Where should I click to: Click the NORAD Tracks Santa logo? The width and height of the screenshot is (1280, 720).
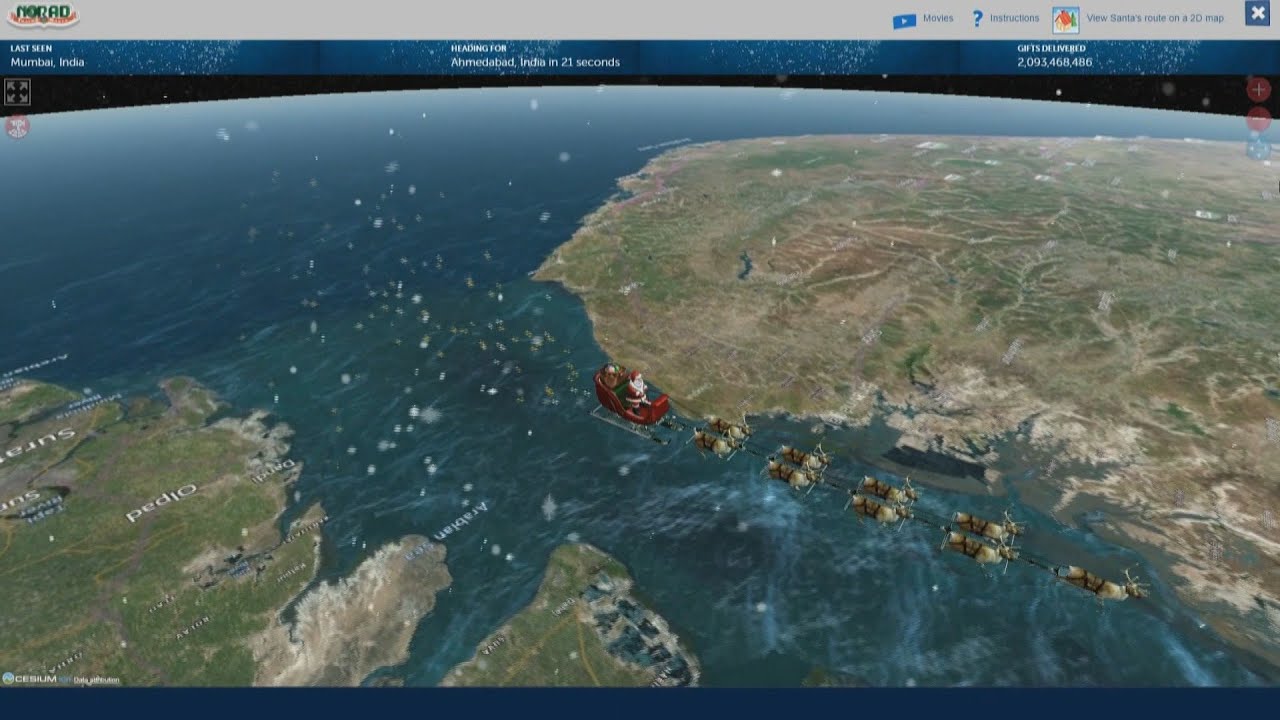tap(43, 16)
